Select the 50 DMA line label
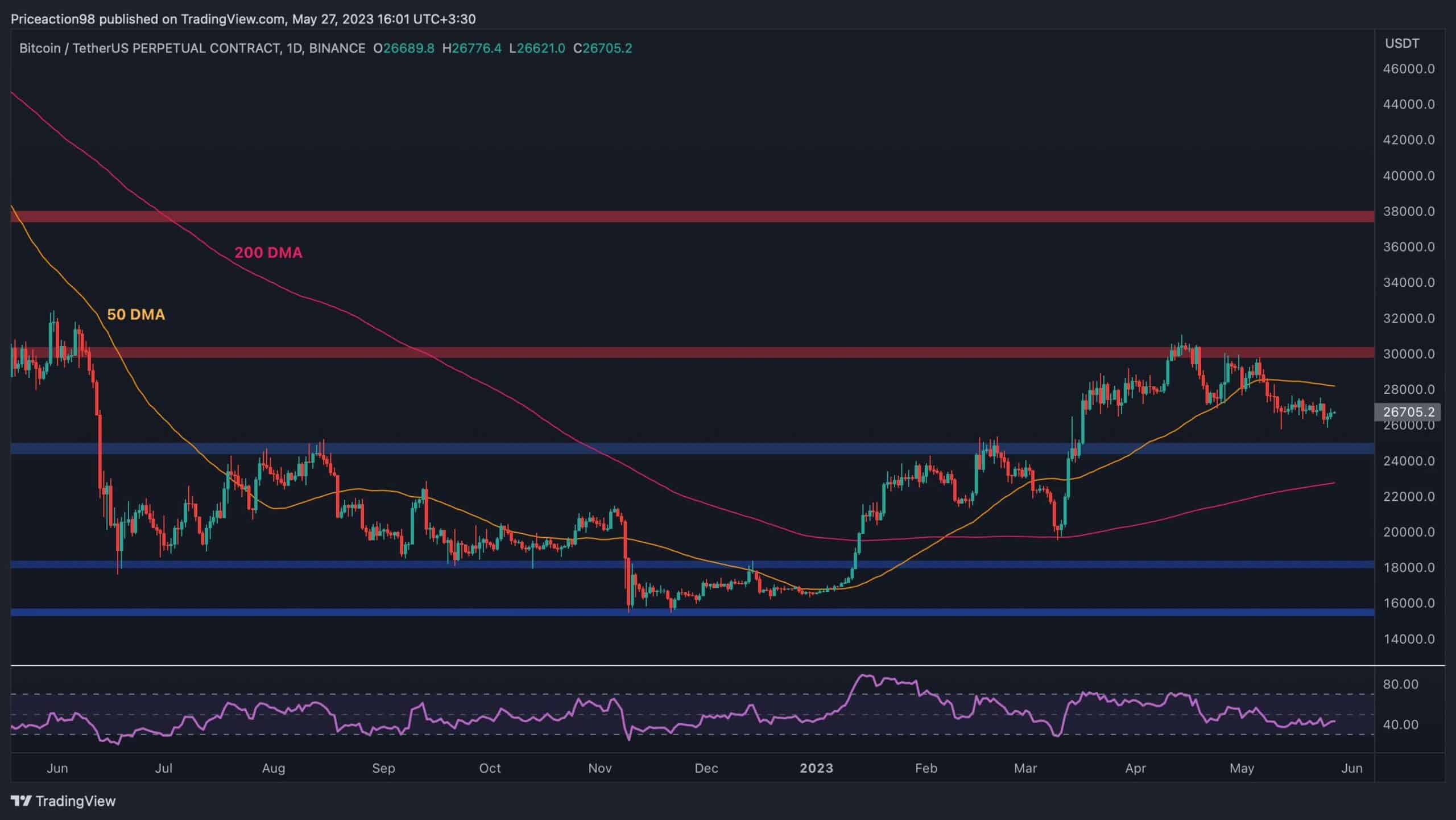1456x820 pixels. coord(135,314)
